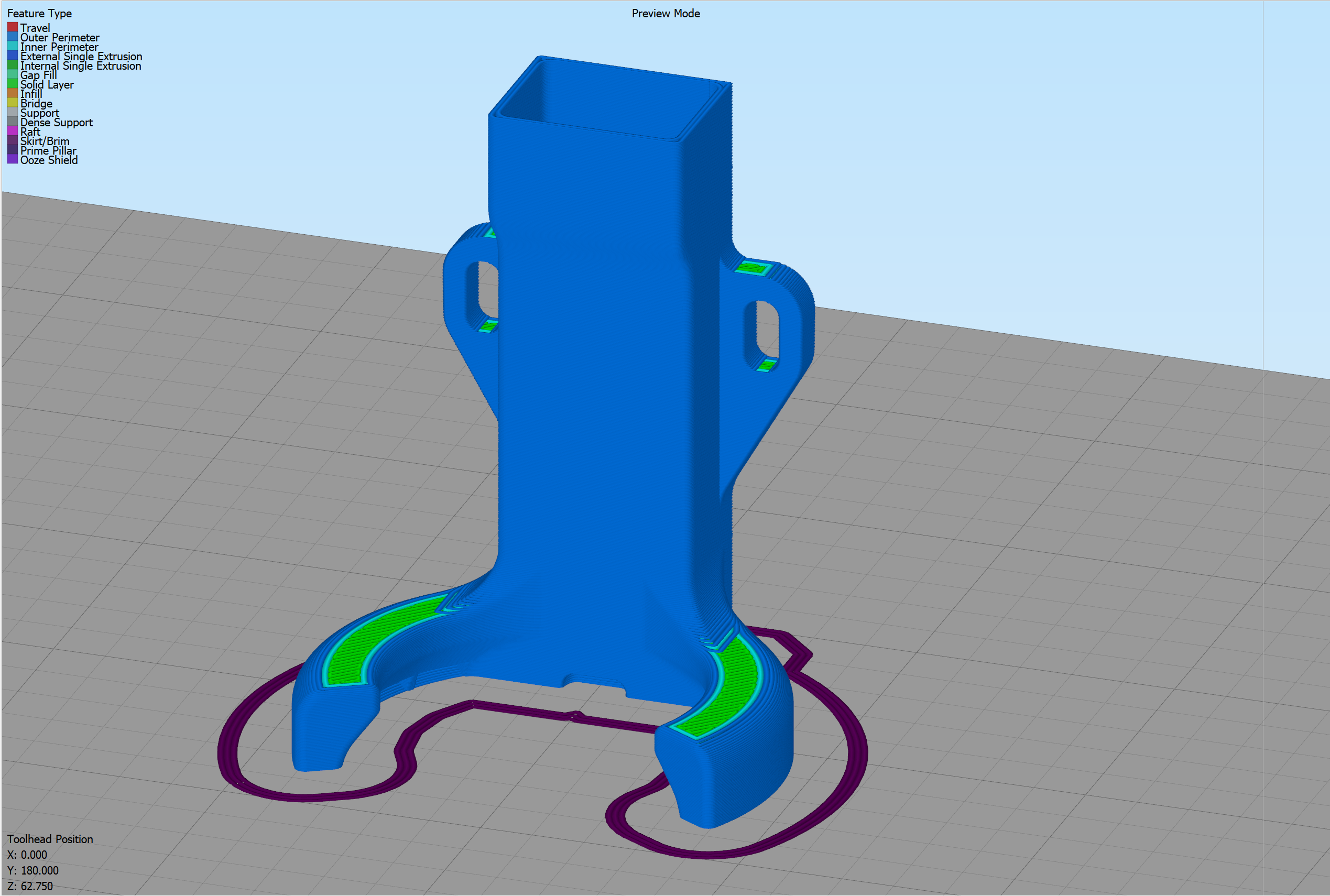Click the 'Prime Pillar' legend label
The height and width of the screenshot is (896, 1330).
click(x=48, y=150)
